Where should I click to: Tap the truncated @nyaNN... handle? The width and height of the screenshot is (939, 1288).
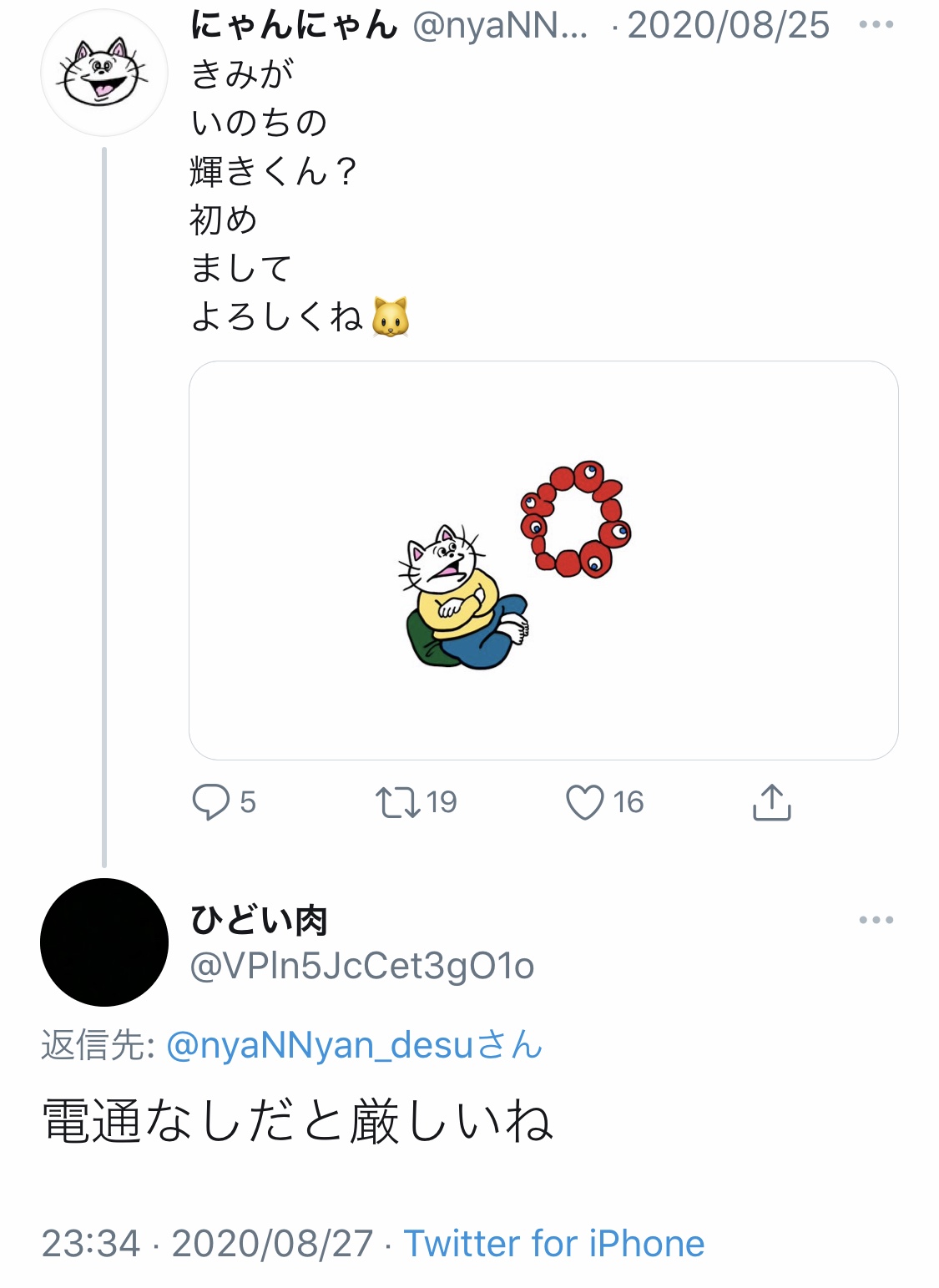501,26
